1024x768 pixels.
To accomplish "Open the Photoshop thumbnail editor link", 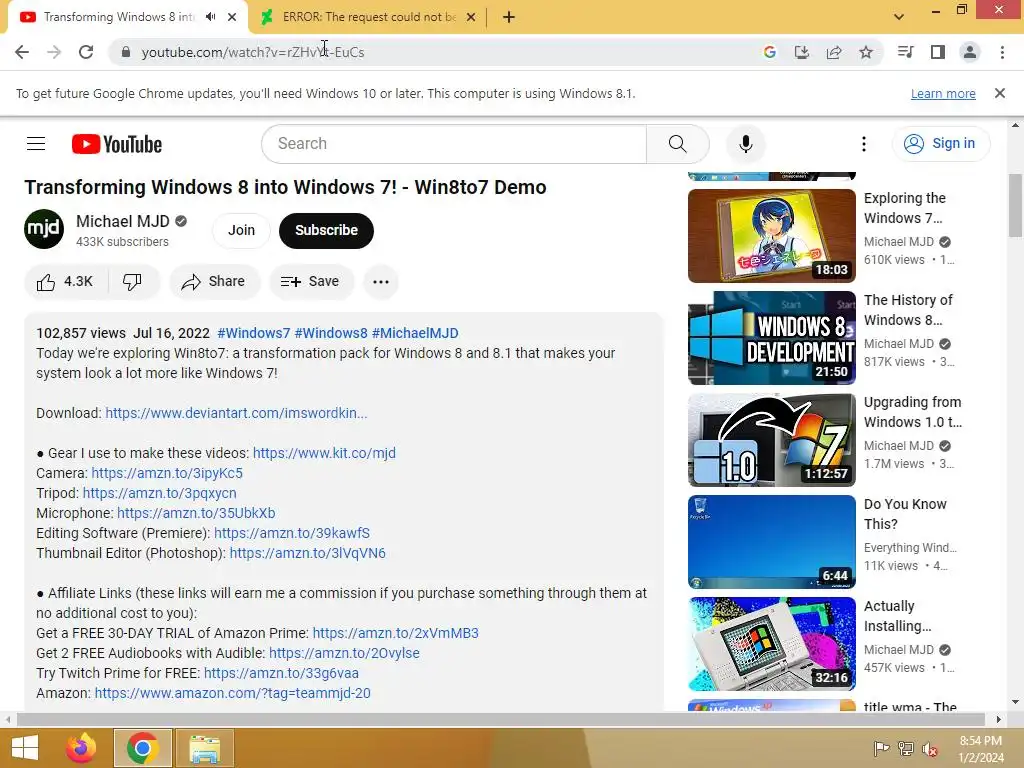I will click(x=308, y=553).
